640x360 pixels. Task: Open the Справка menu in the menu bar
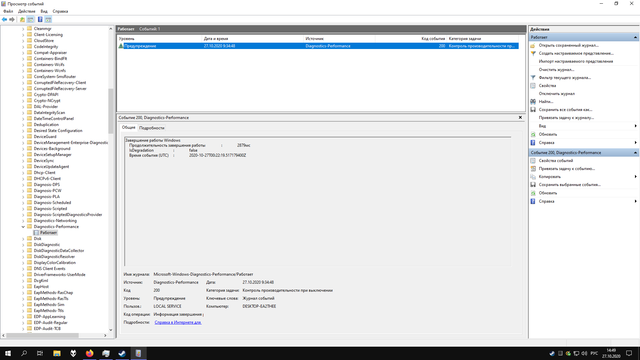pos(60,11)
